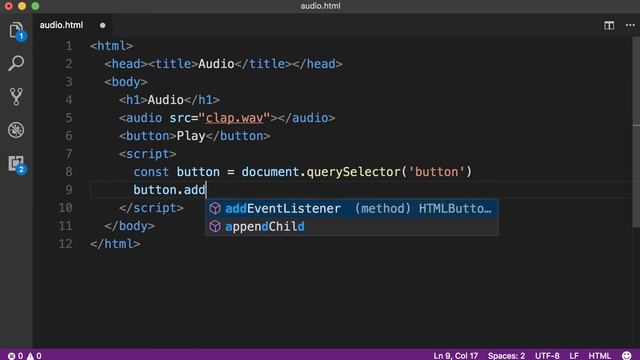Click the querySelector text on line 8

click(353, 172)
